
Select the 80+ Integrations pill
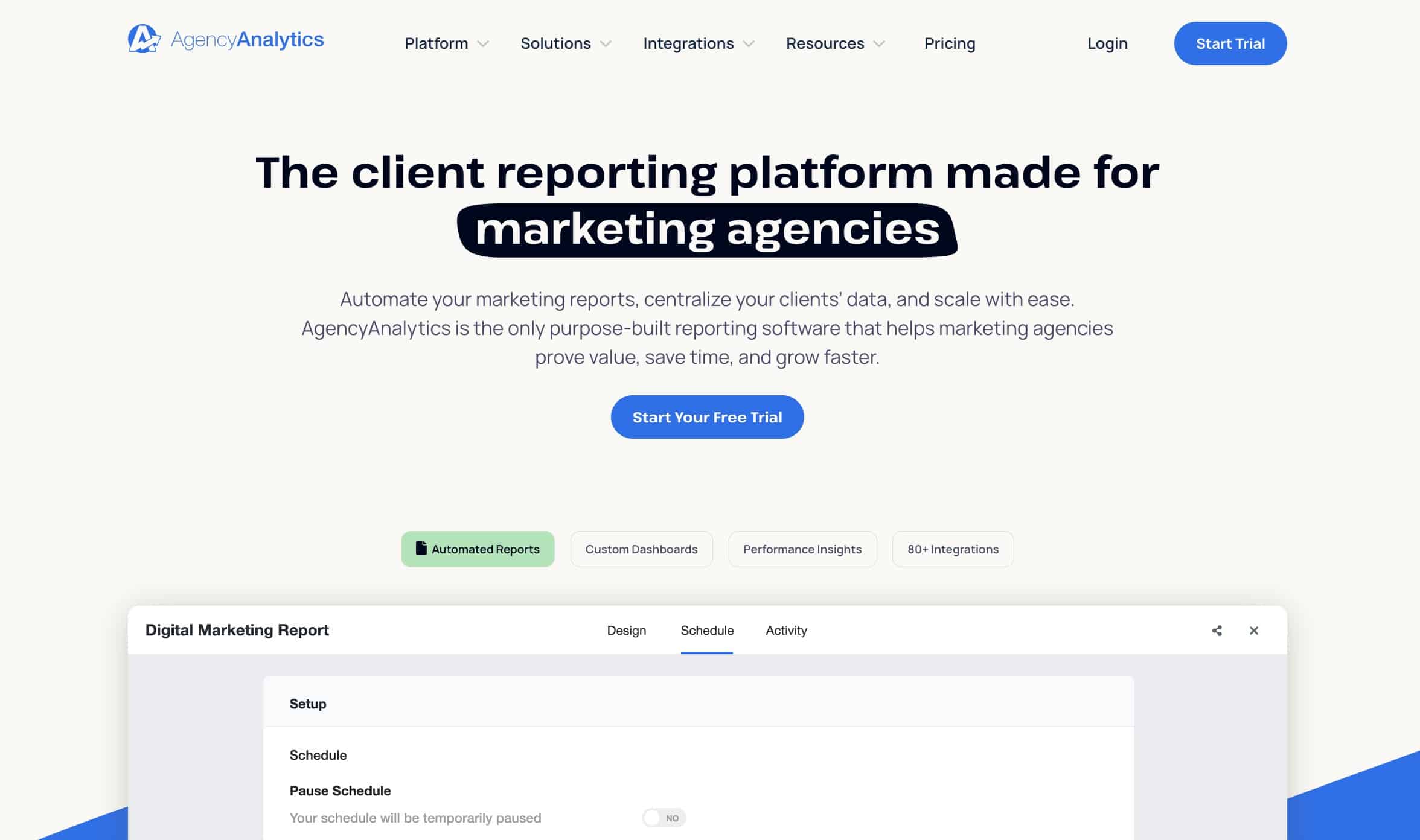[x=953, y=549]
